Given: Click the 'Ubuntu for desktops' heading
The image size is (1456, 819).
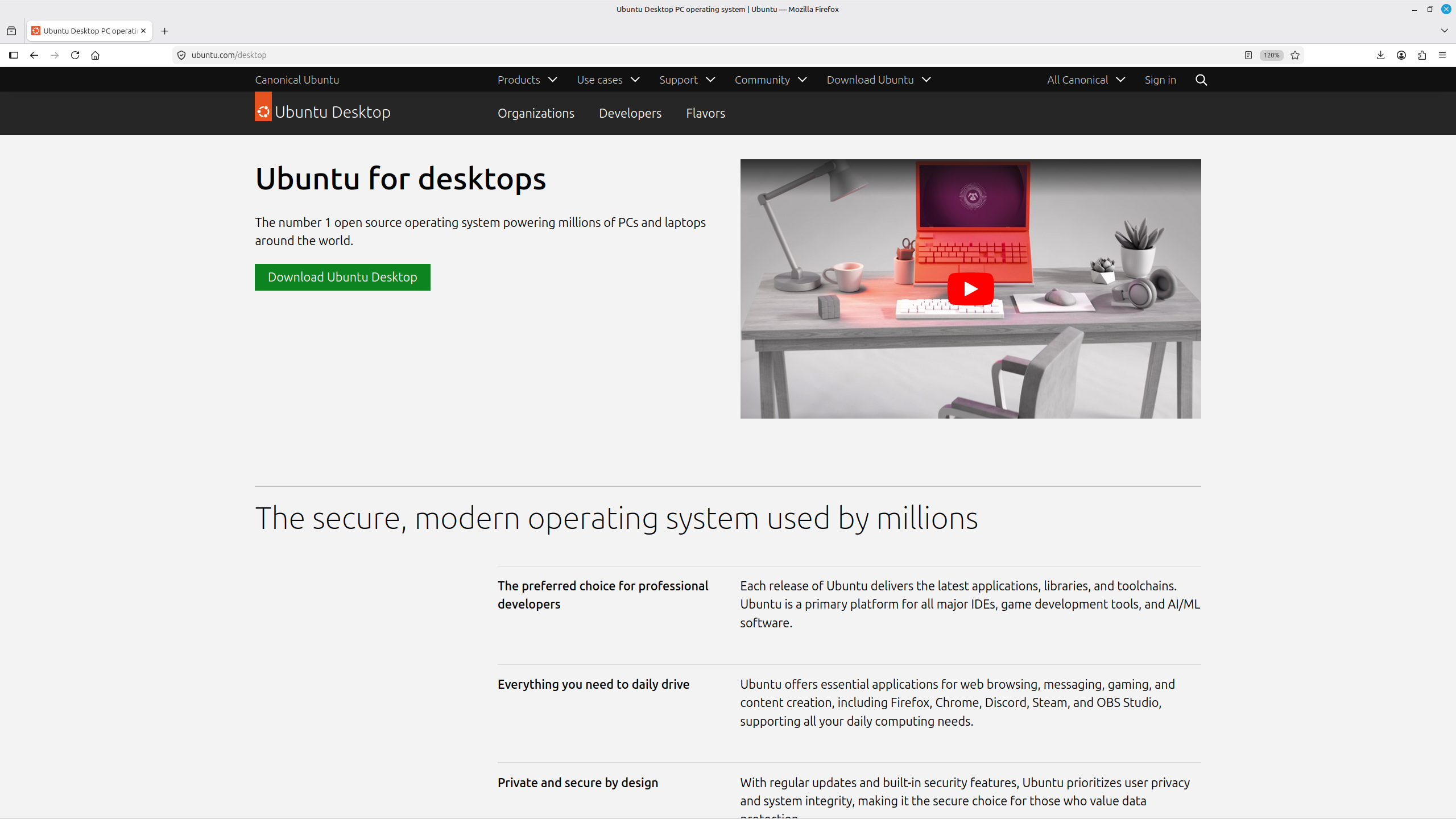Looking at the screenshot, I should click(400, 179).
